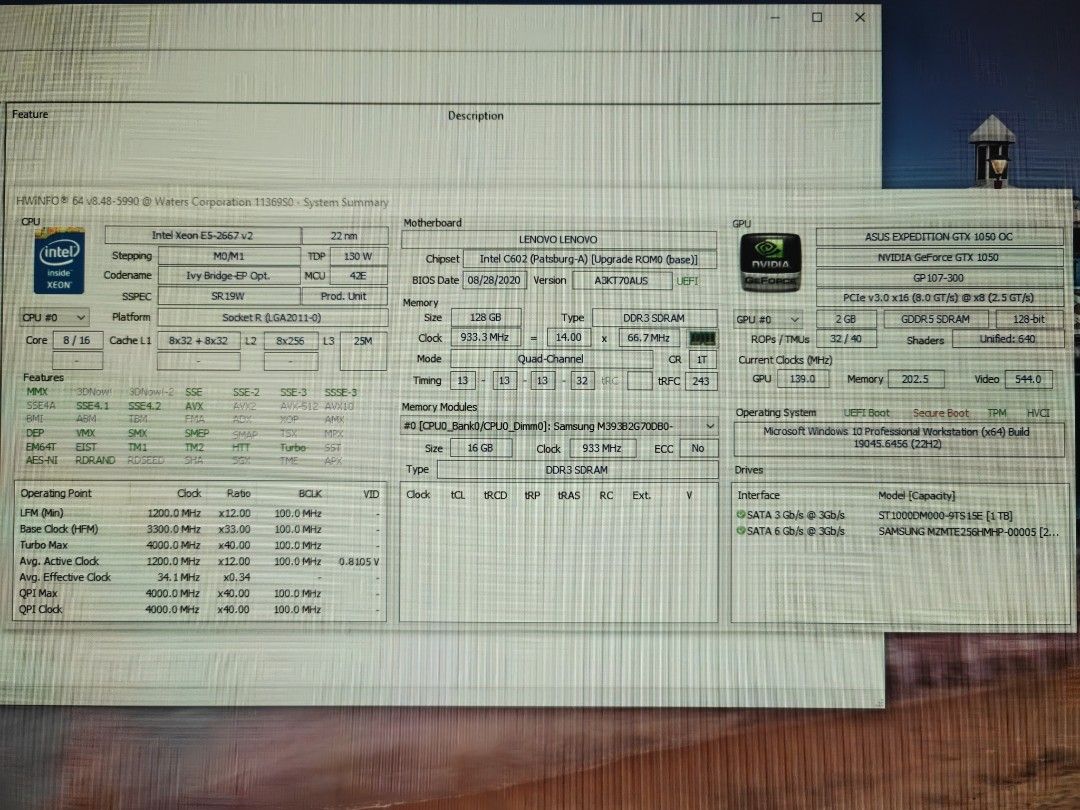Click the A3KT70AUS BIOS version

[x=622, y=280]
